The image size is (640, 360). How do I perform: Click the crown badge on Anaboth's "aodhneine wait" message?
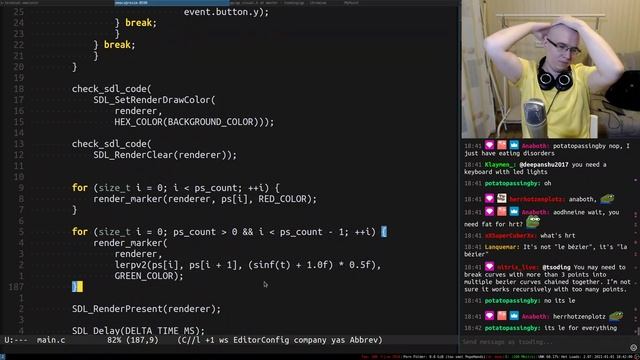pos(514,211)
